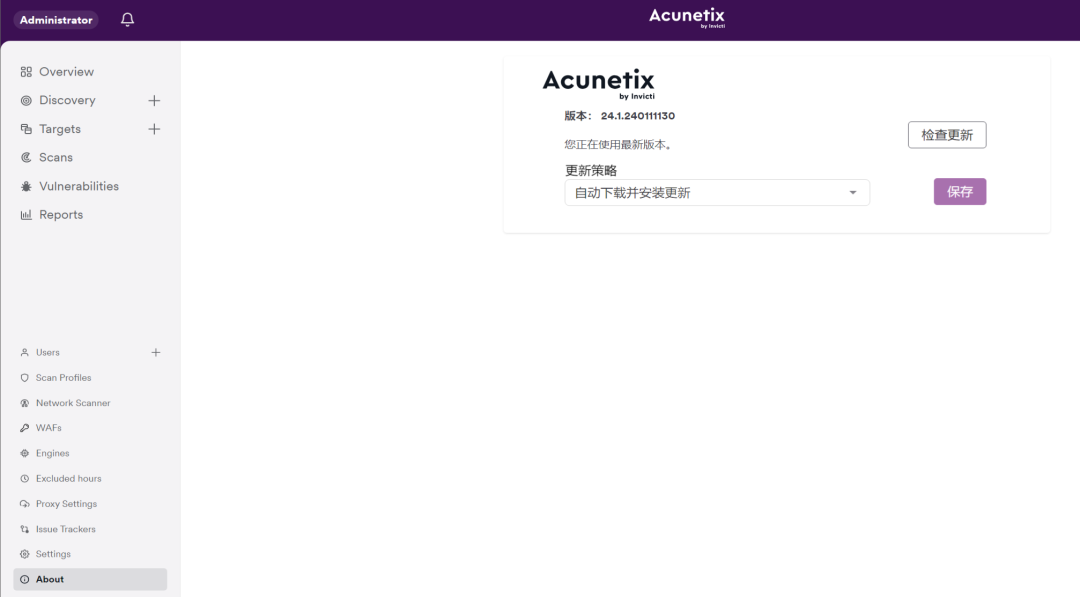Click the Targets sidebar icon
1080x597 pixels.
pos(26,129)
